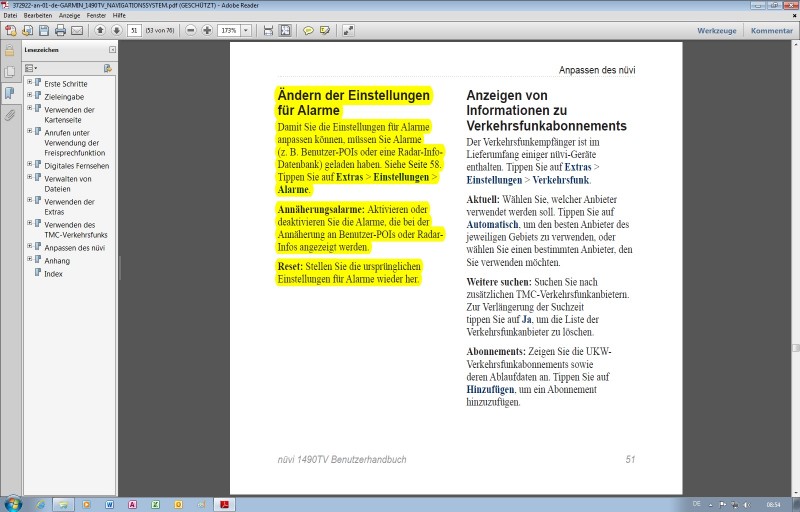Expand the 'Erste Schritte' bookmark

click(29, 82)
